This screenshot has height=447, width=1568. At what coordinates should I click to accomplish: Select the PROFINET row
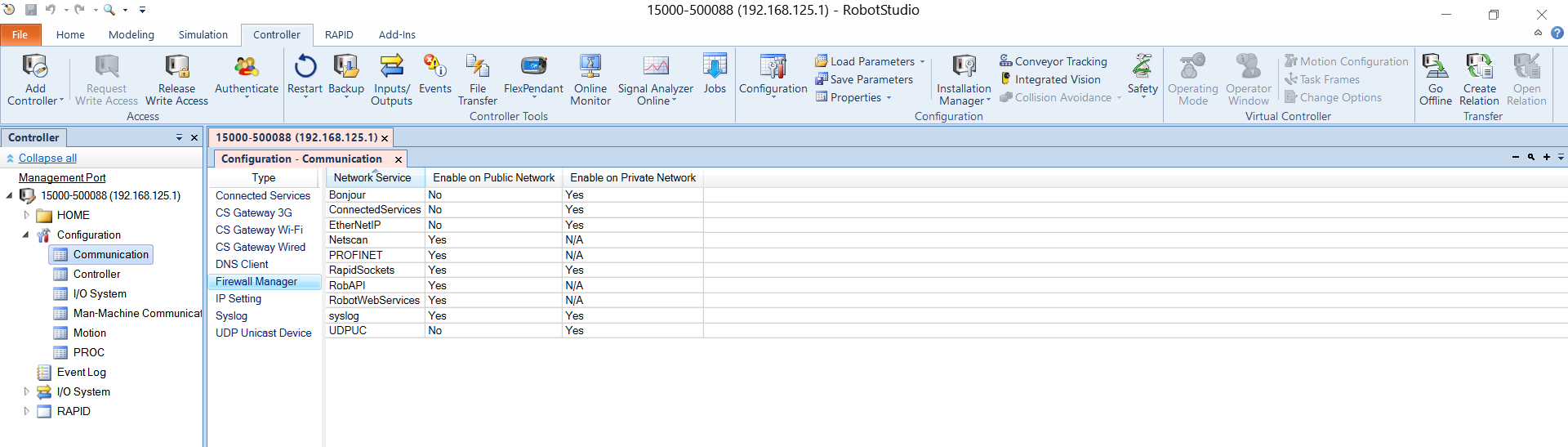(x=514, y=255)
